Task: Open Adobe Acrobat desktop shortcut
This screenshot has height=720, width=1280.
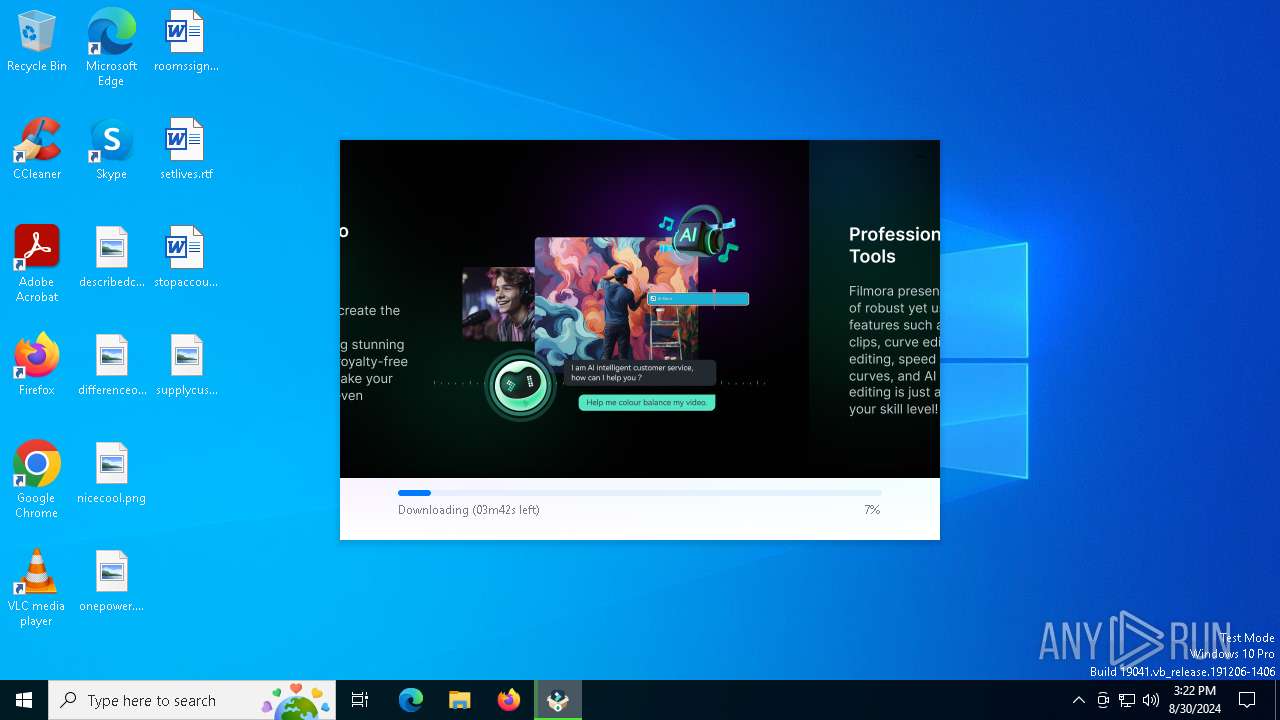Action: [x=37, y=264]
